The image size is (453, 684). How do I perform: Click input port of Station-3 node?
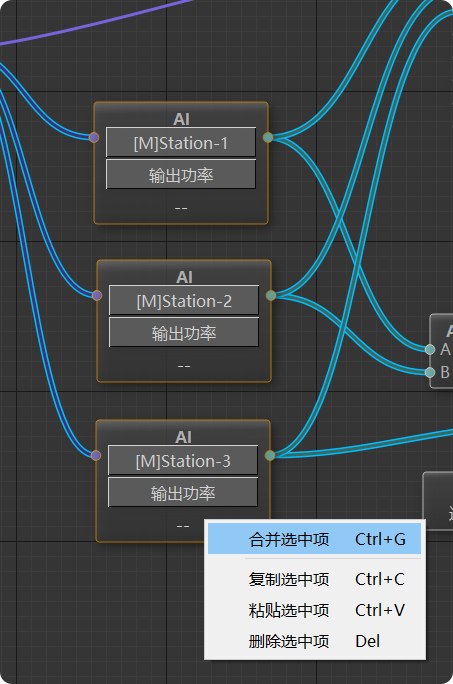(96, 455)
